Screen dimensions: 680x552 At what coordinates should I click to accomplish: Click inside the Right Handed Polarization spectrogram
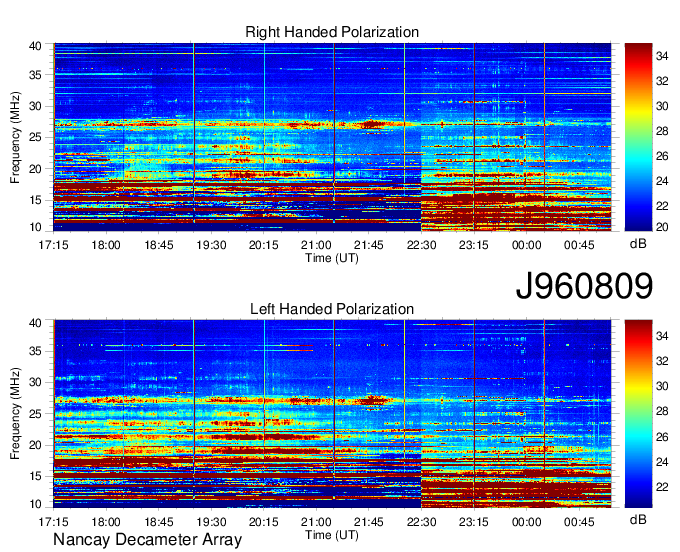pyautogui.click(x=332, y=137)
